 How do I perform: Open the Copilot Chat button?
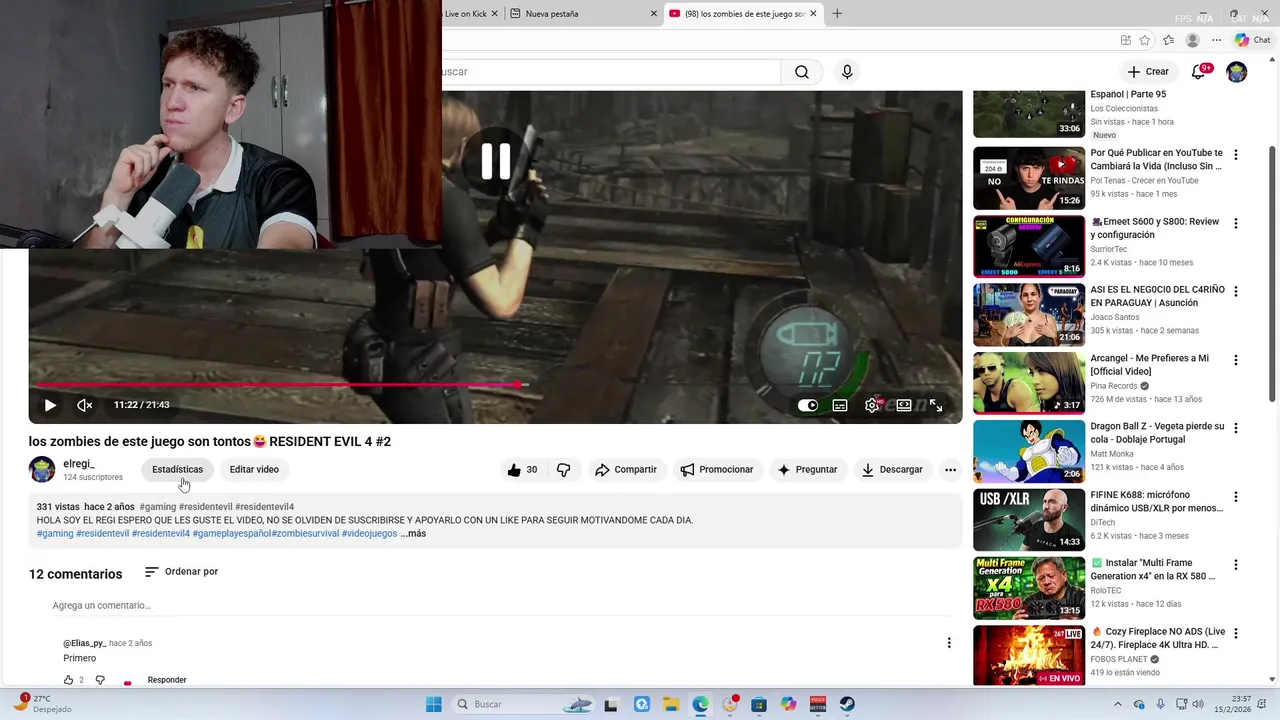[1252, 40]
